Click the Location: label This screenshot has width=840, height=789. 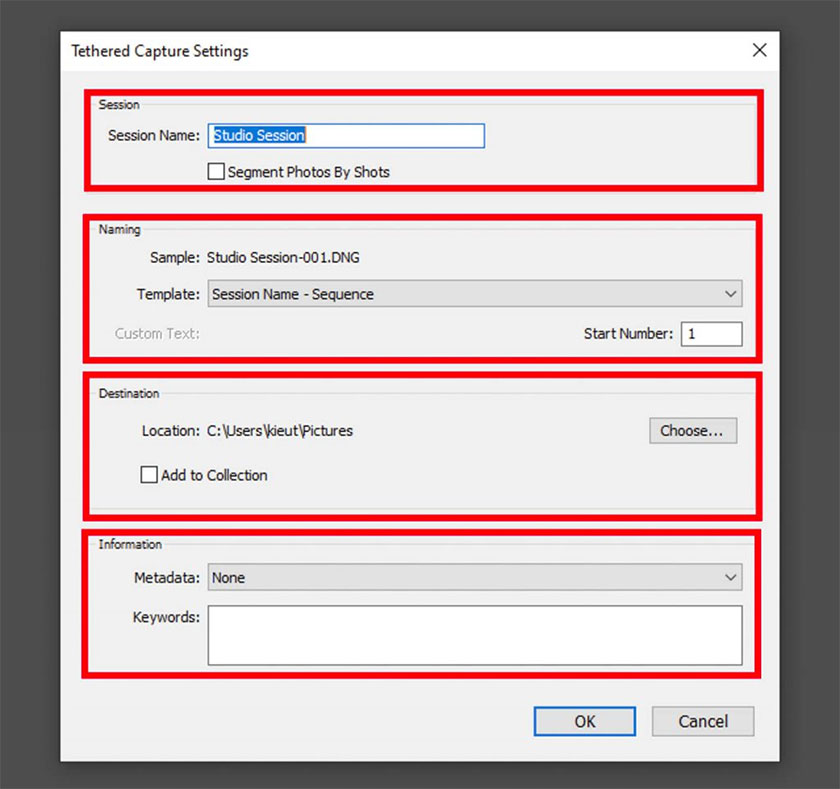tap(171, 431)
